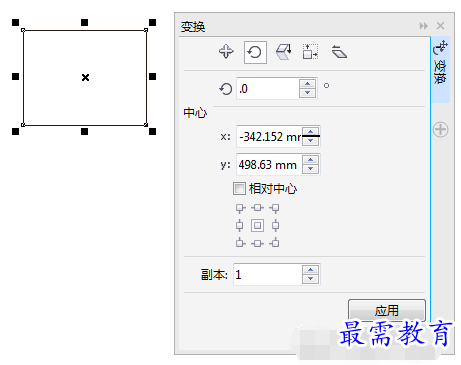This screenshot has width=461, height=365.
Task: Select the Position transform icon
Action: (226, 52)
